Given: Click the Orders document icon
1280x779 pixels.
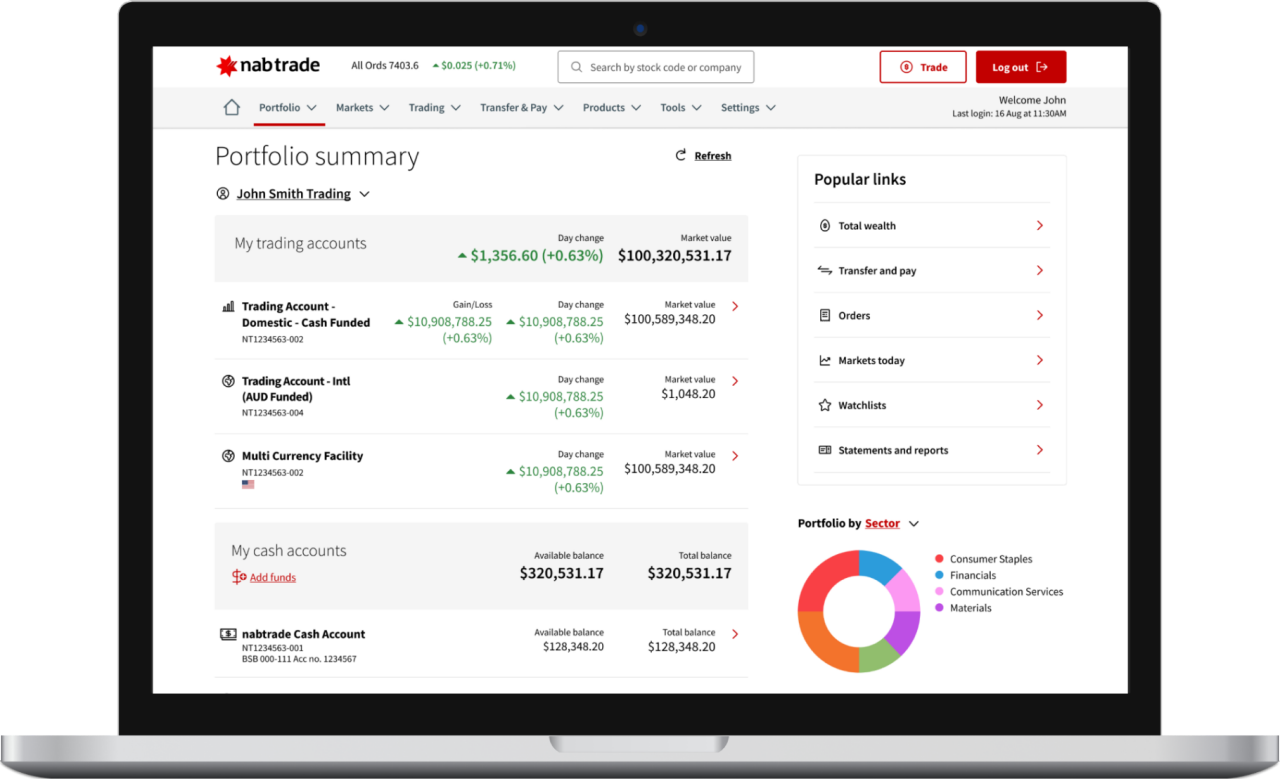Looking at the screenshot, I should tap(825, 315).
